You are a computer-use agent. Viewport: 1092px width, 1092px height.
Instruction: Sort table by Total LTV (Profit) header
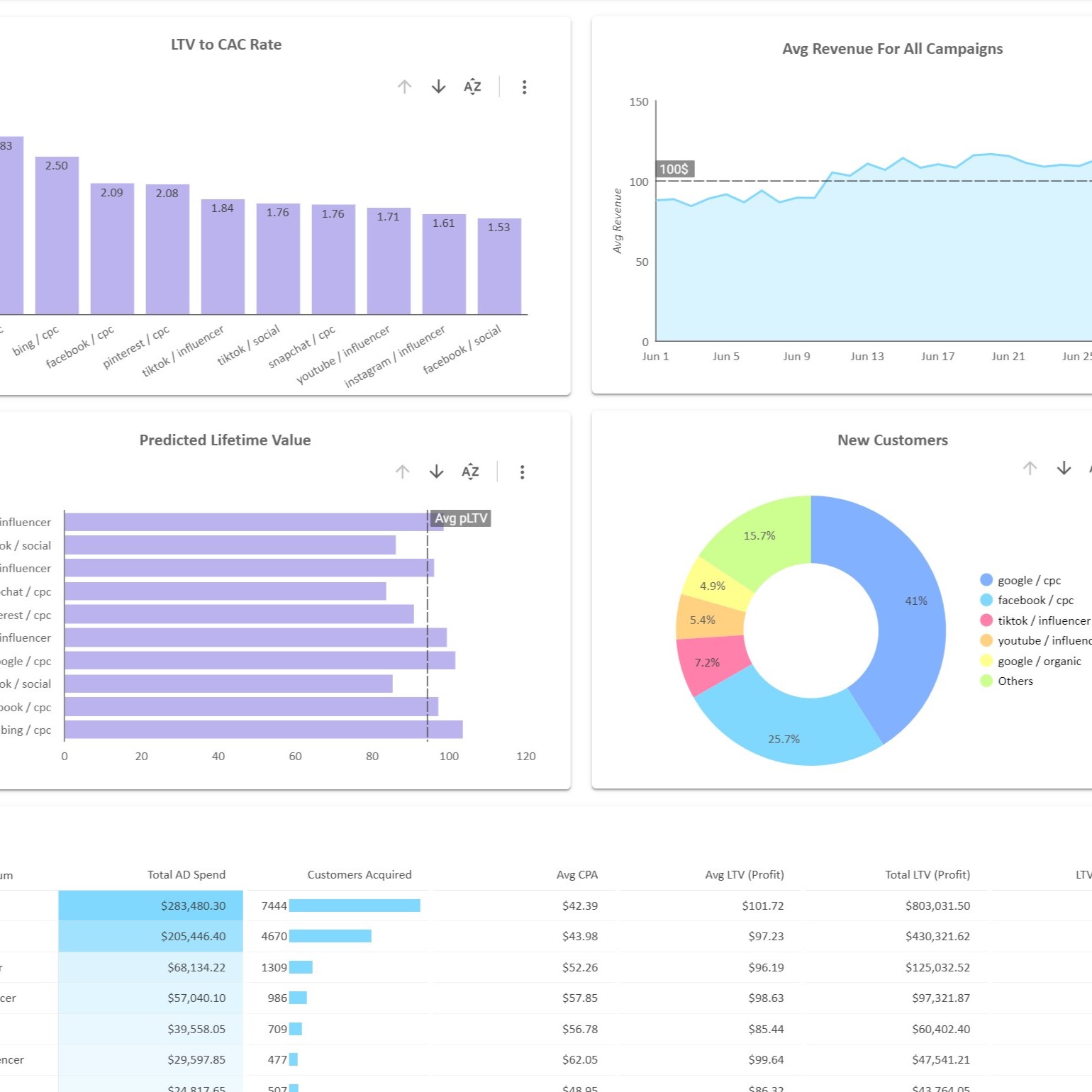[927, 874]
